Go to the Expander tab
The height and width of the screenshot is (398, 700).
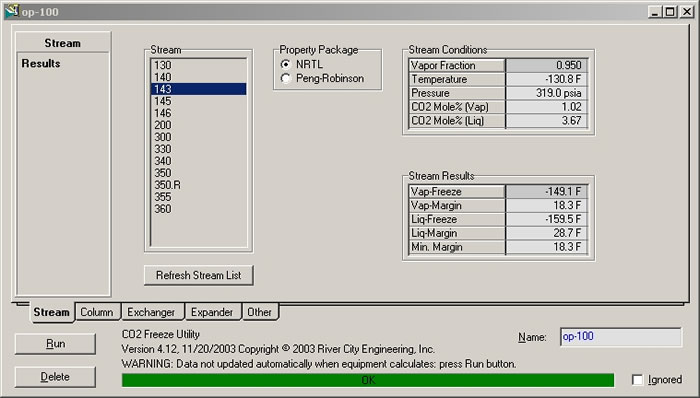[x=212, y=312]
